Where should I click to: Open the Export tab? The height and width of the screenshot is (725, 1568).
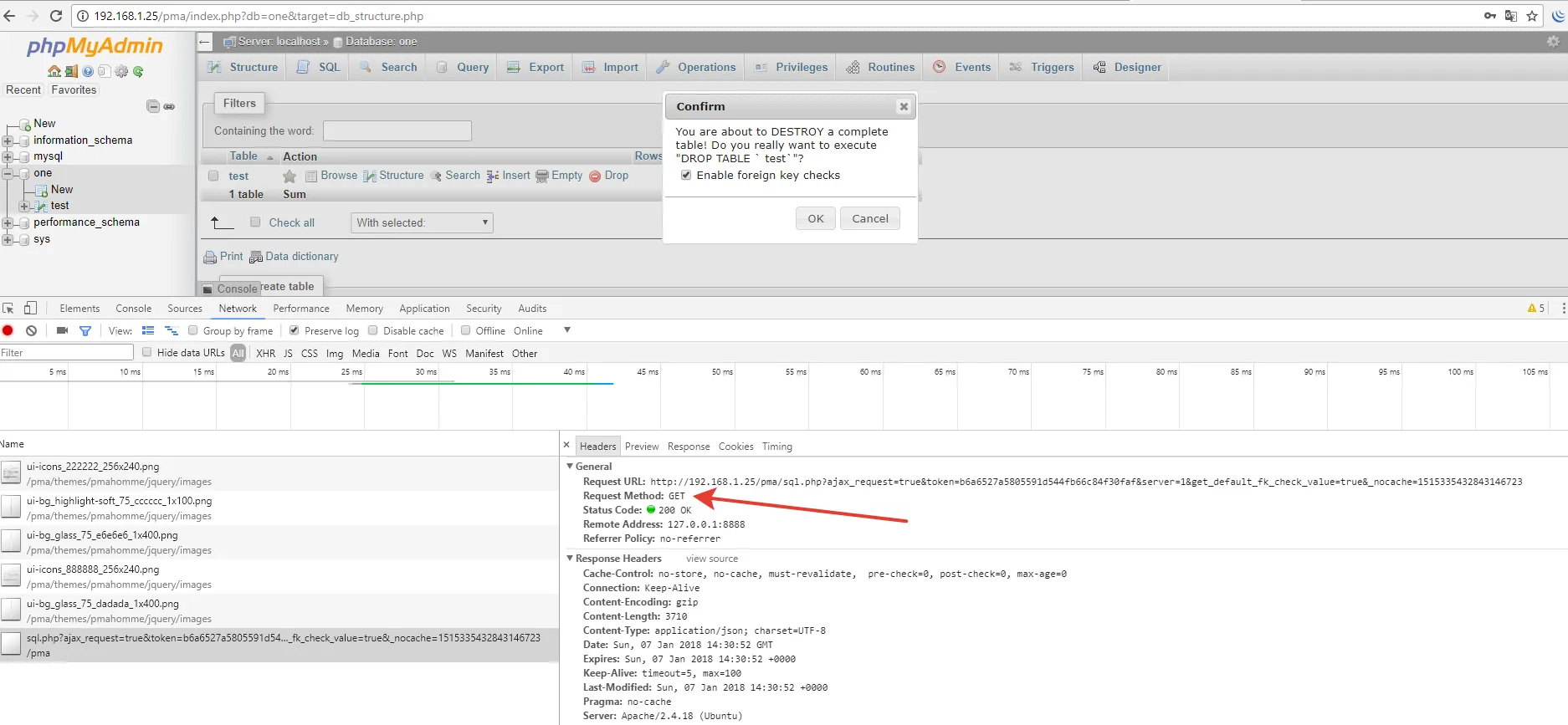coord(535,67)
